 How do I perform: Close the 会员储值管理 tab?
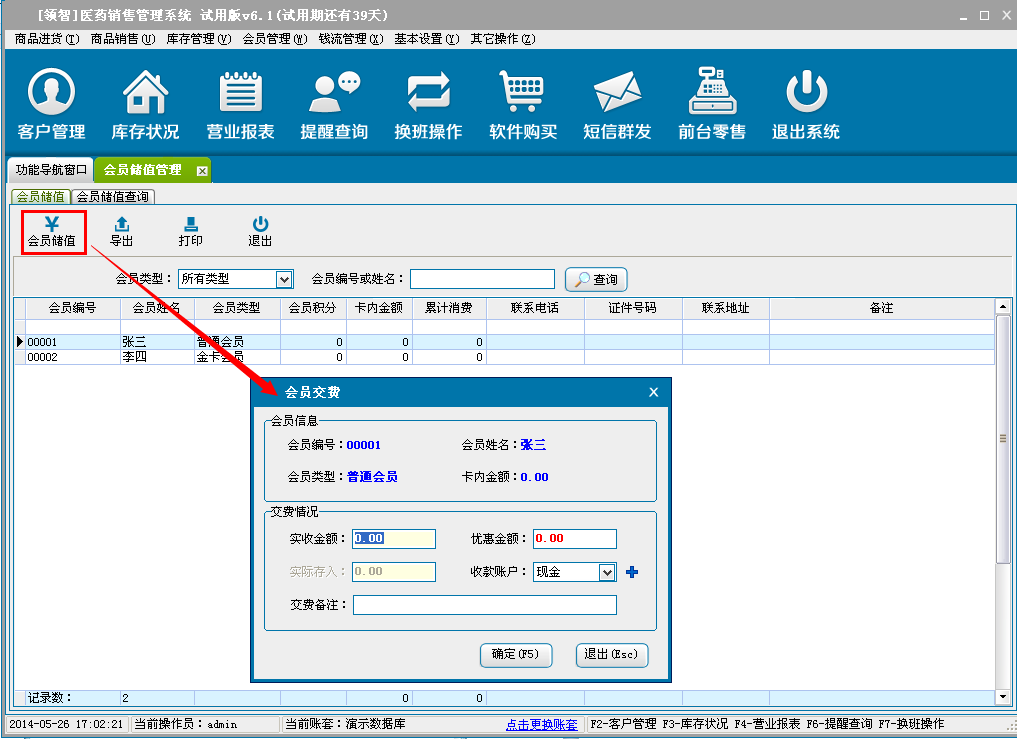(202, 171)
